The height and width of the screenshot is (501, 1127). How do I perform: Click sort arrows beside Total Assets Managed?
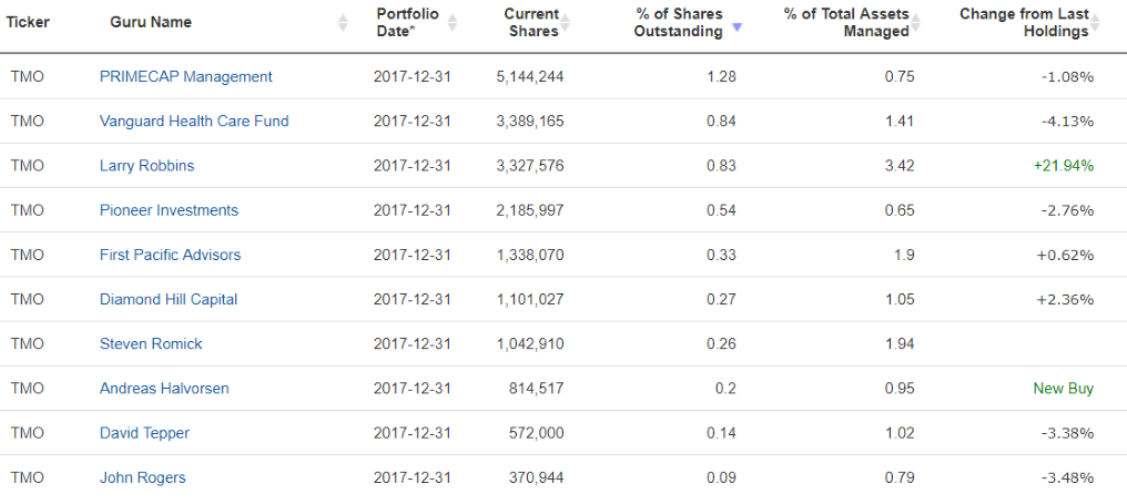point(916,22)
